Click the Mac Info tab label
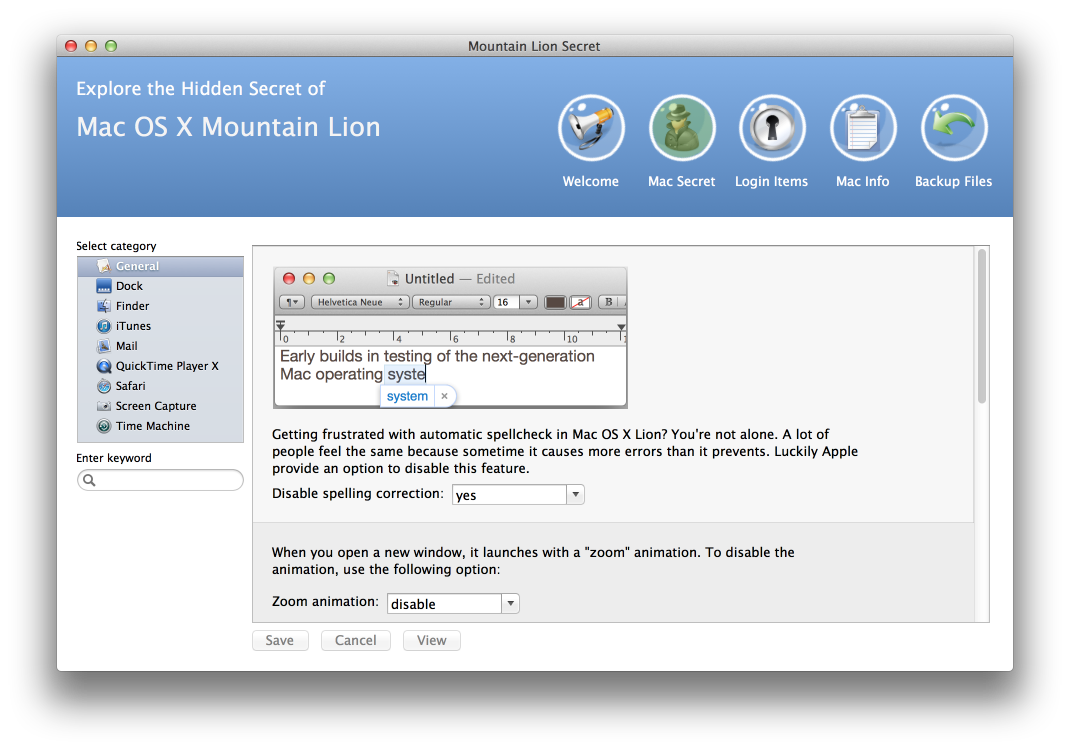Image resolution: width=1070 pixels, height=750 pixels. click(863, 182)
